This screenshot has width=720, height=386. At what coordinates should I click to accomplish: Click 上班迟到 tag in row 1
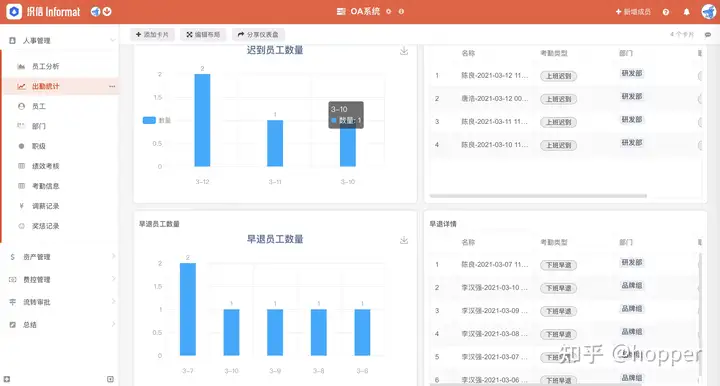[x=558, y=76]
